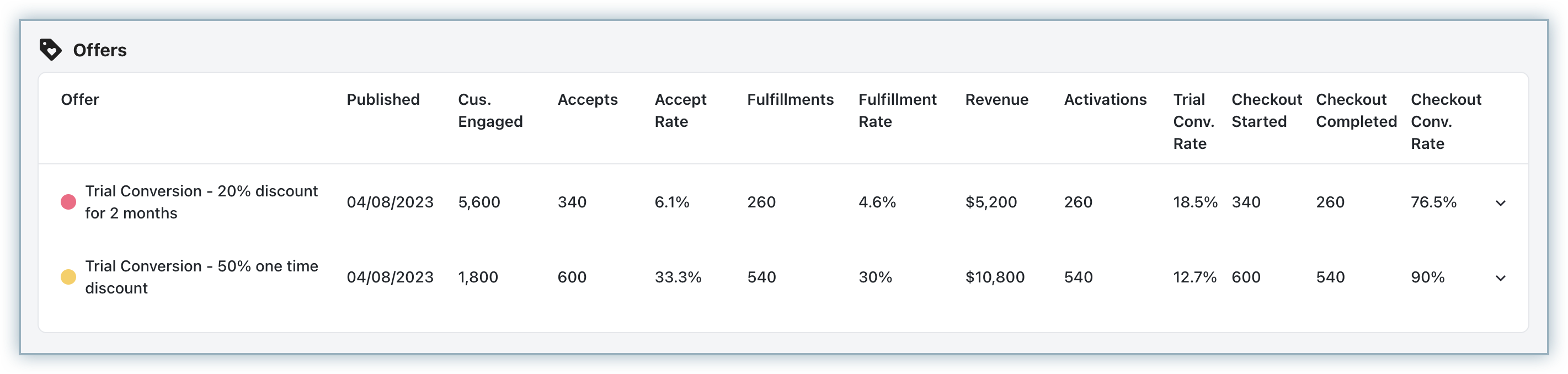This screenshot has height=374, width=1568.
Task: Click the Revenue column header
Action: click(996, 100)
